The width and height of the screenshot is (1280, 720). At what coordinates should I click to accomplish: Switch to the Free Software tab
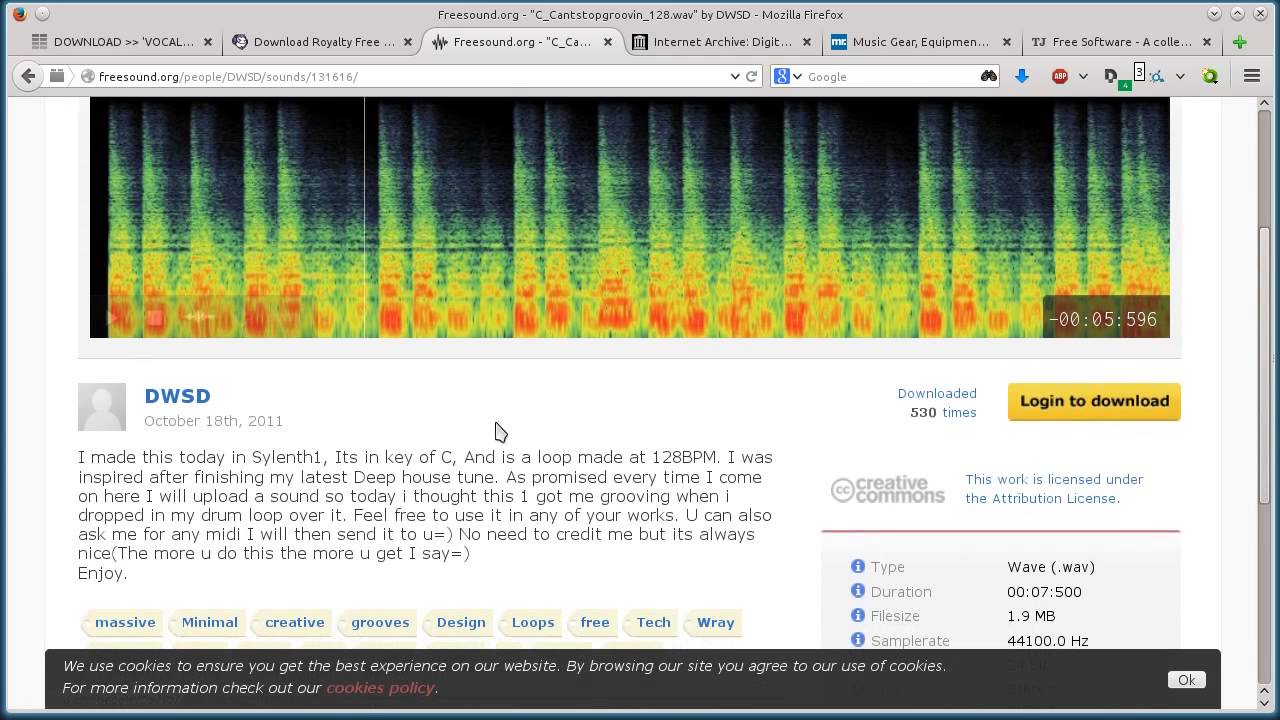[x=1121, y=42]
